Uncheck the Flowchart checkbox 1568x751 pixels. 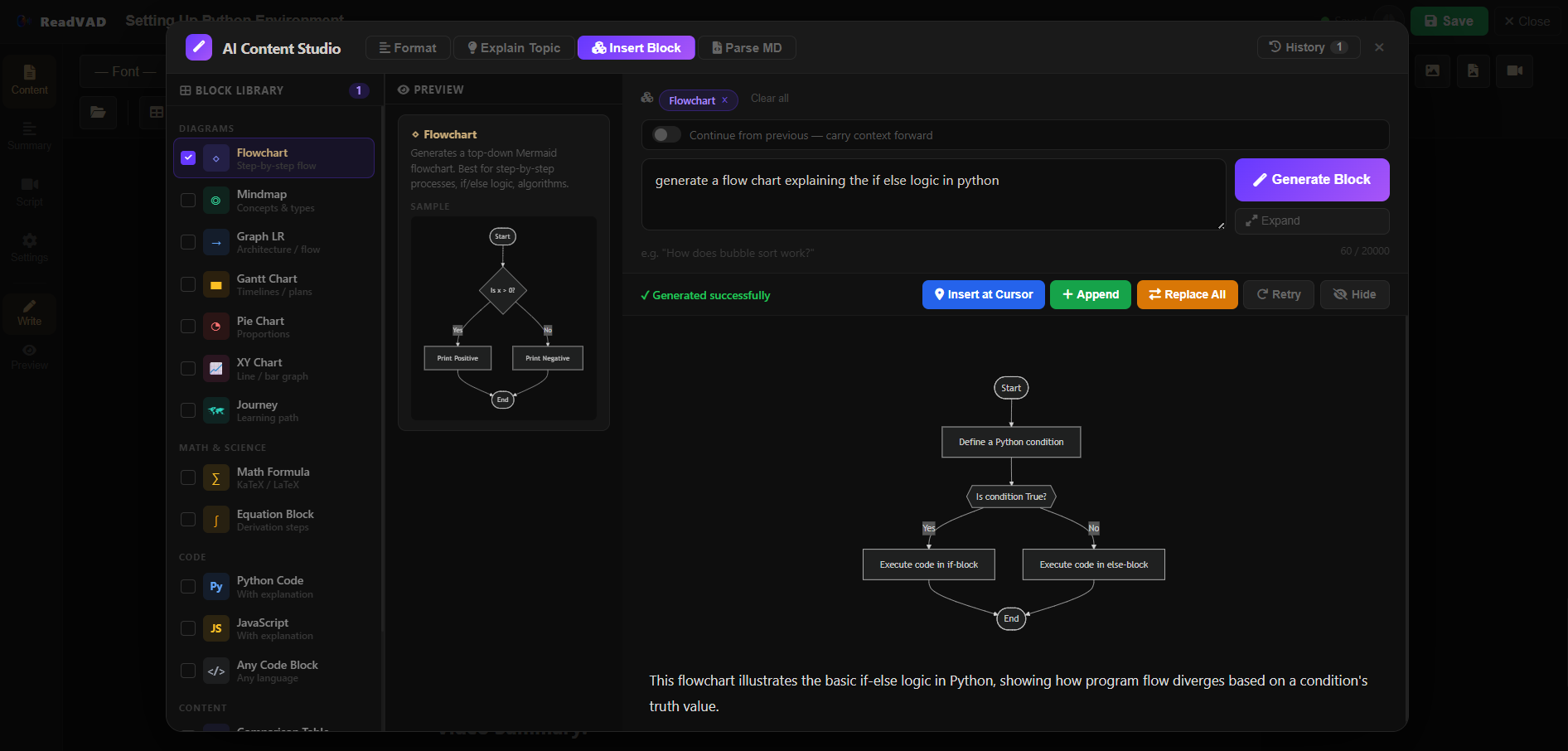coord(188,157)
